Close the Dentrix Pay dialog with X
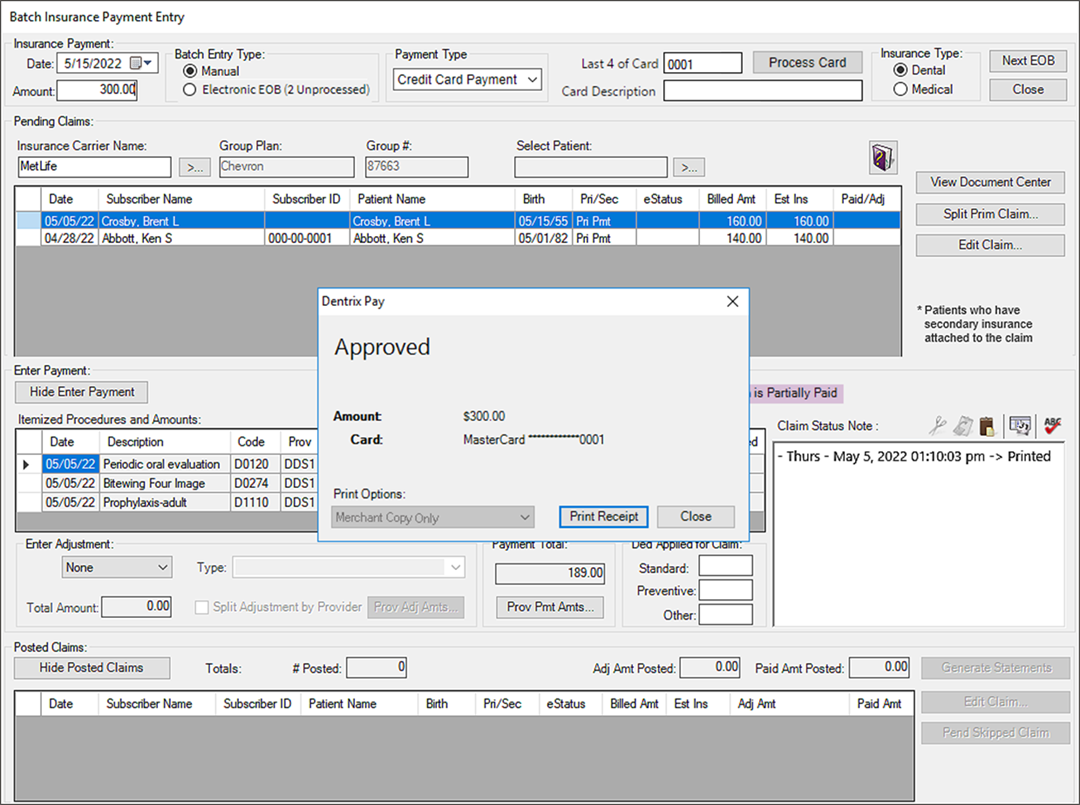The height and width of the screenshot is (805, 1080). pos(732,301)
